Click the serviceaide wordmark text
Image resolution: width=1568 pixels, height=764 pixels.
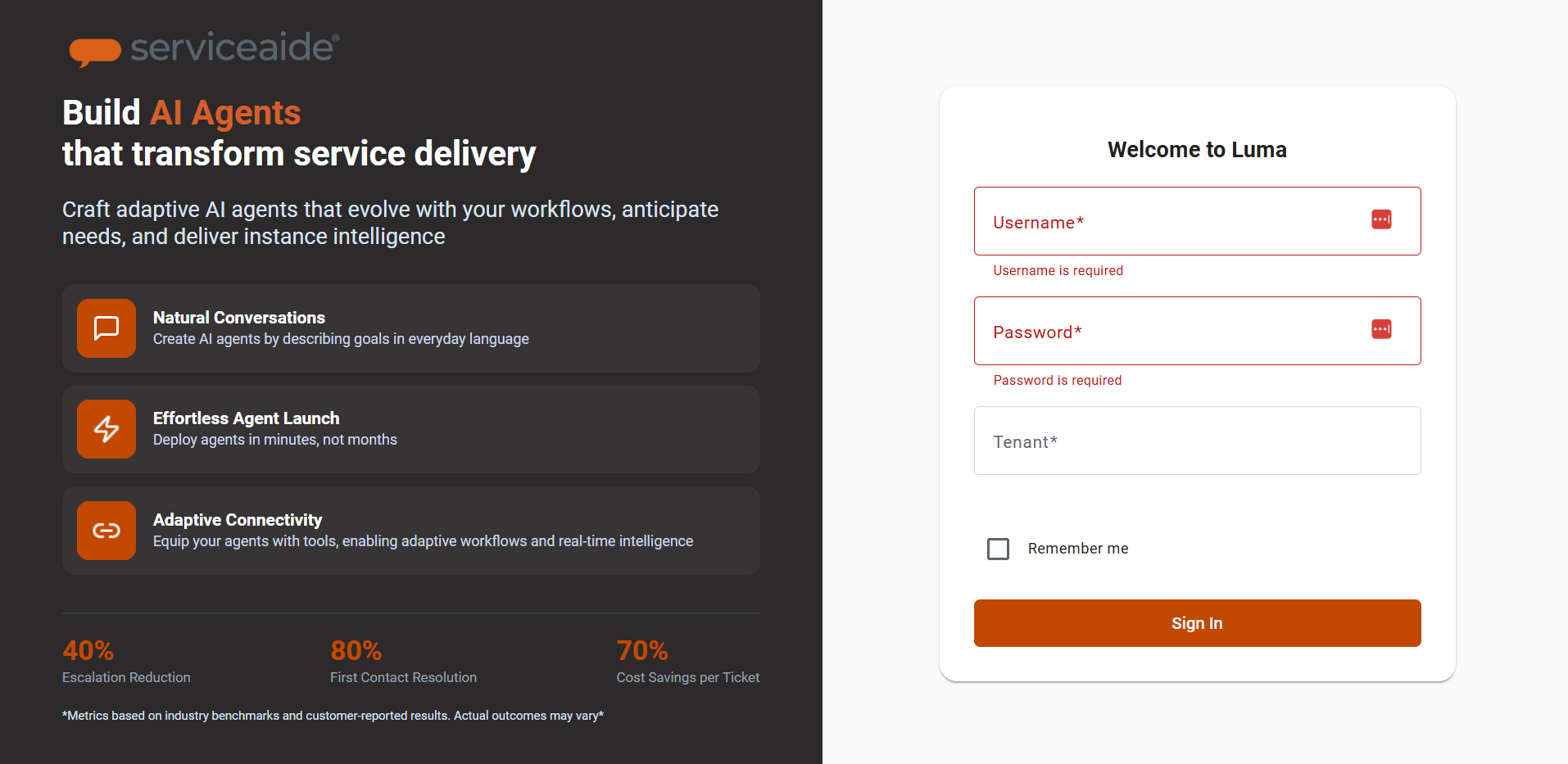[234, 47]
